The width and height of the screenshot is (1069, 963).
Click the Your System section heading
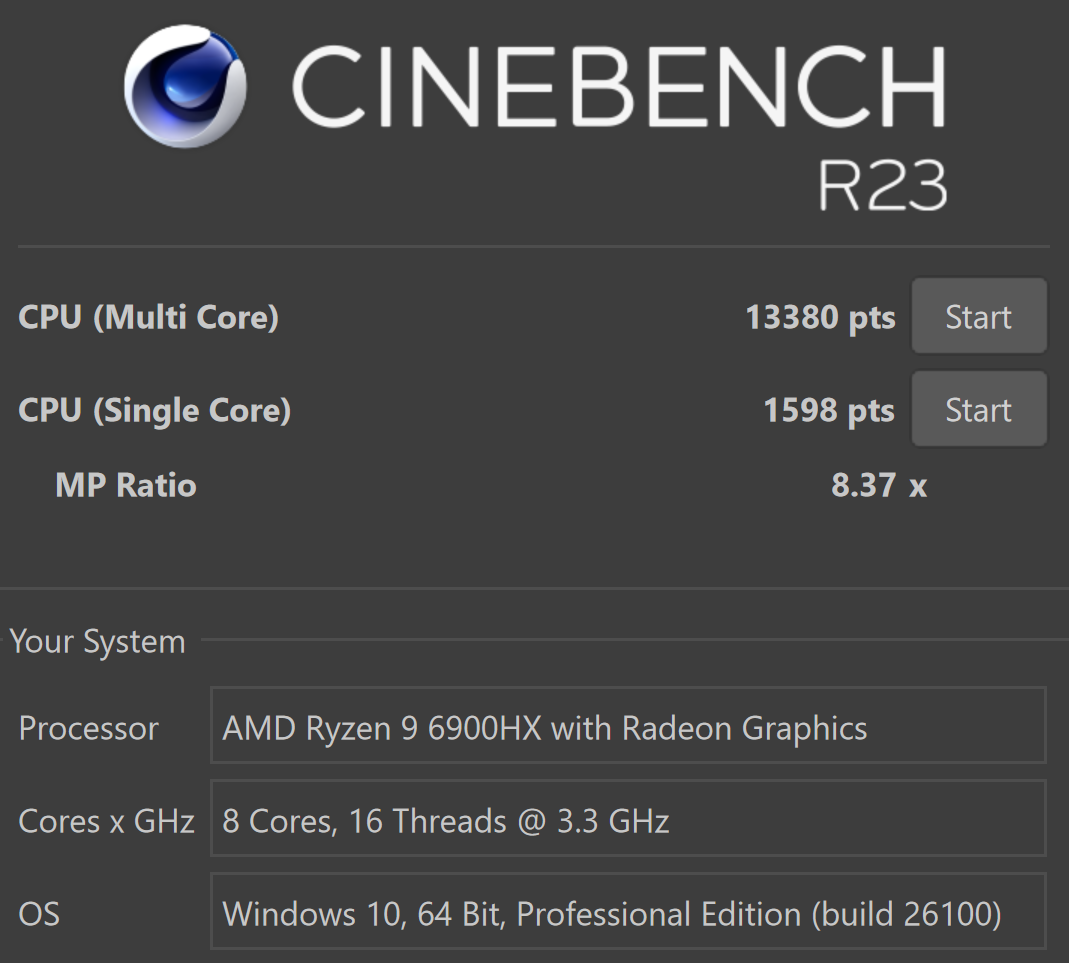97,641
